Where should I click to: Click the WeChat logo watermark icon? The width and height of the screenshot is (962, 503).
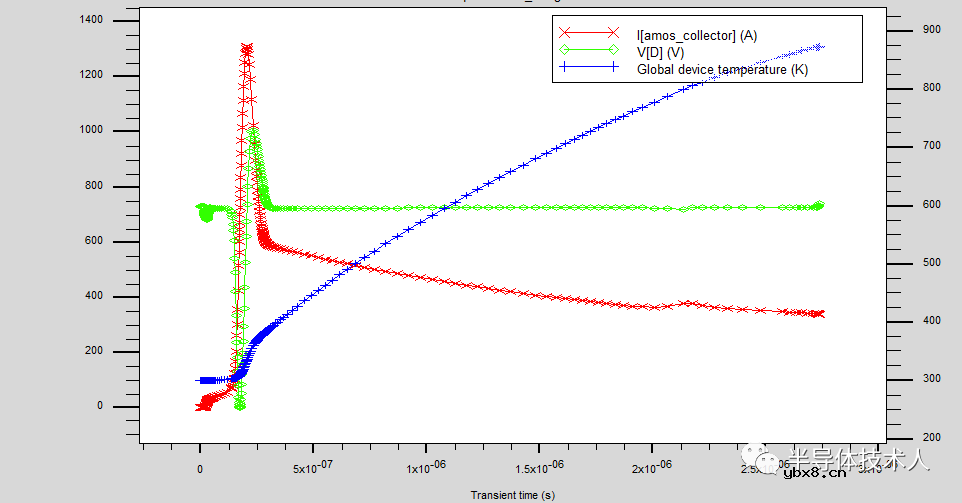coord(769,460)
